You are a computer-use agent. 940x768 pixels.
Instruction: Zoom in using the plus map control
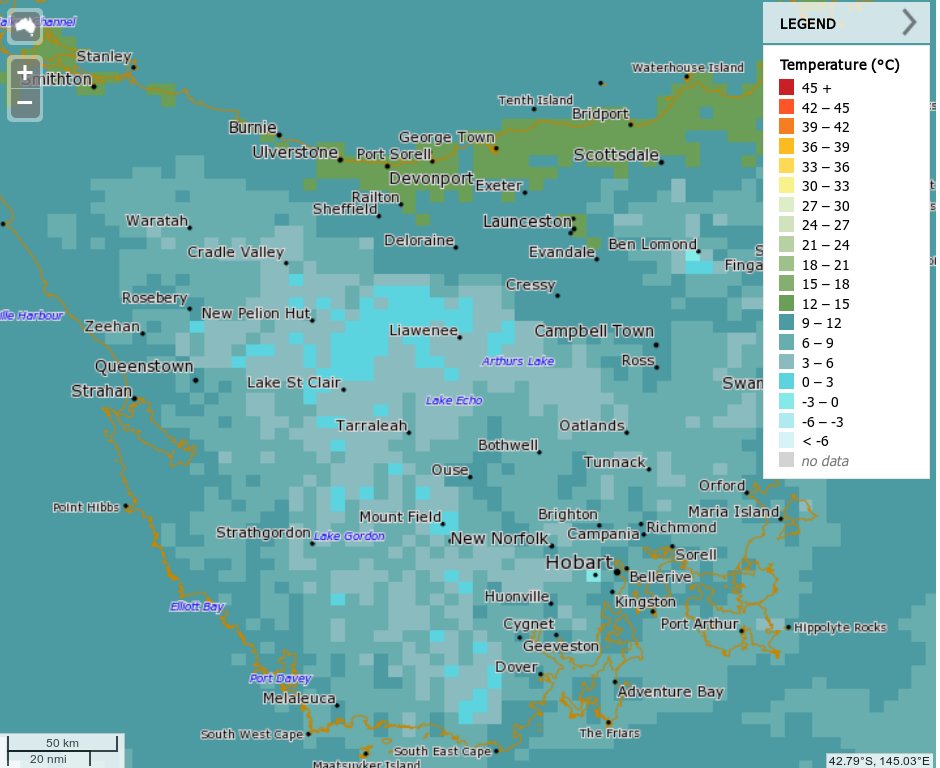23,72
